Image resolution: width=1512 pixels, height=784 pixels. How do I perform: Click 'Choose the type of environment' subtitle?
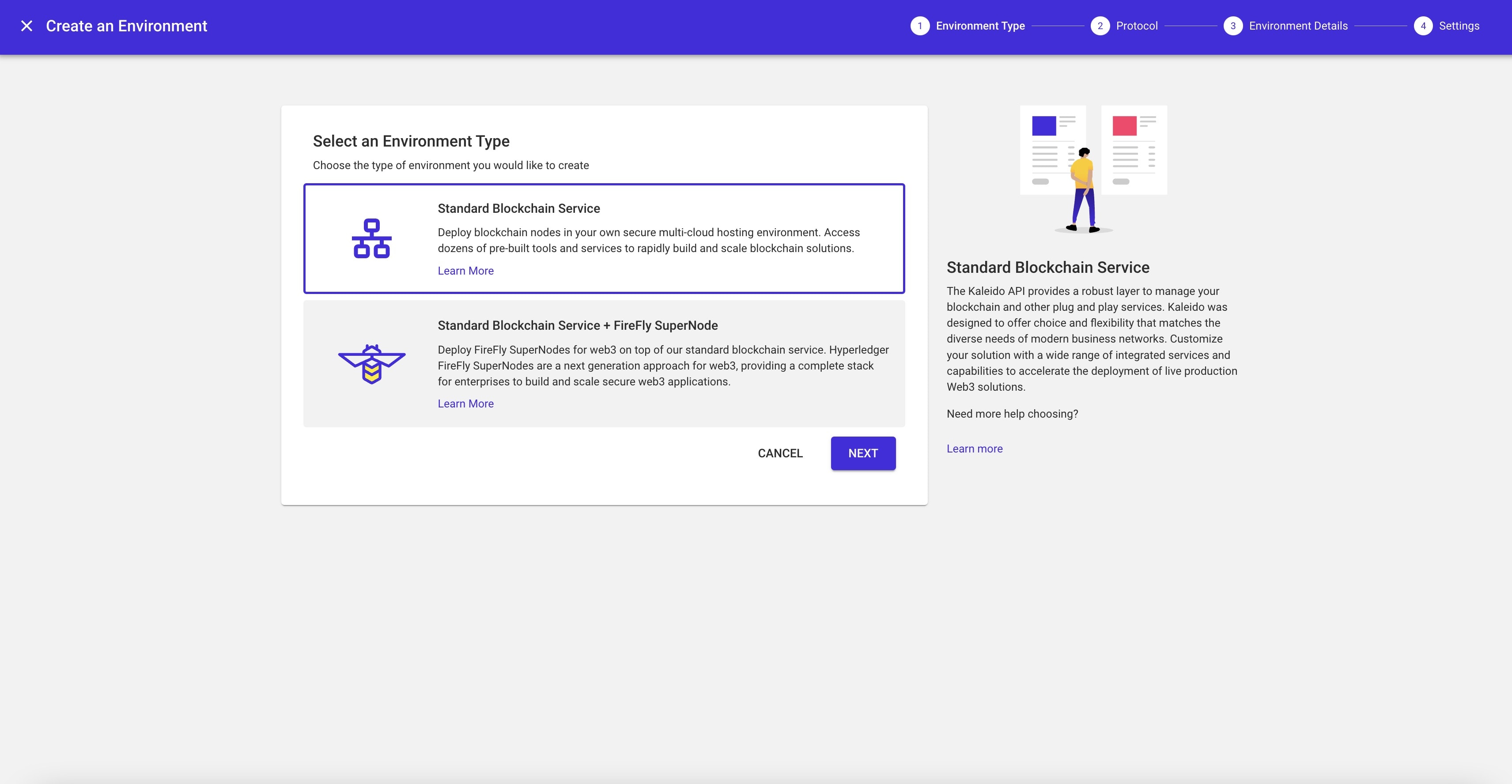(451, 166)
